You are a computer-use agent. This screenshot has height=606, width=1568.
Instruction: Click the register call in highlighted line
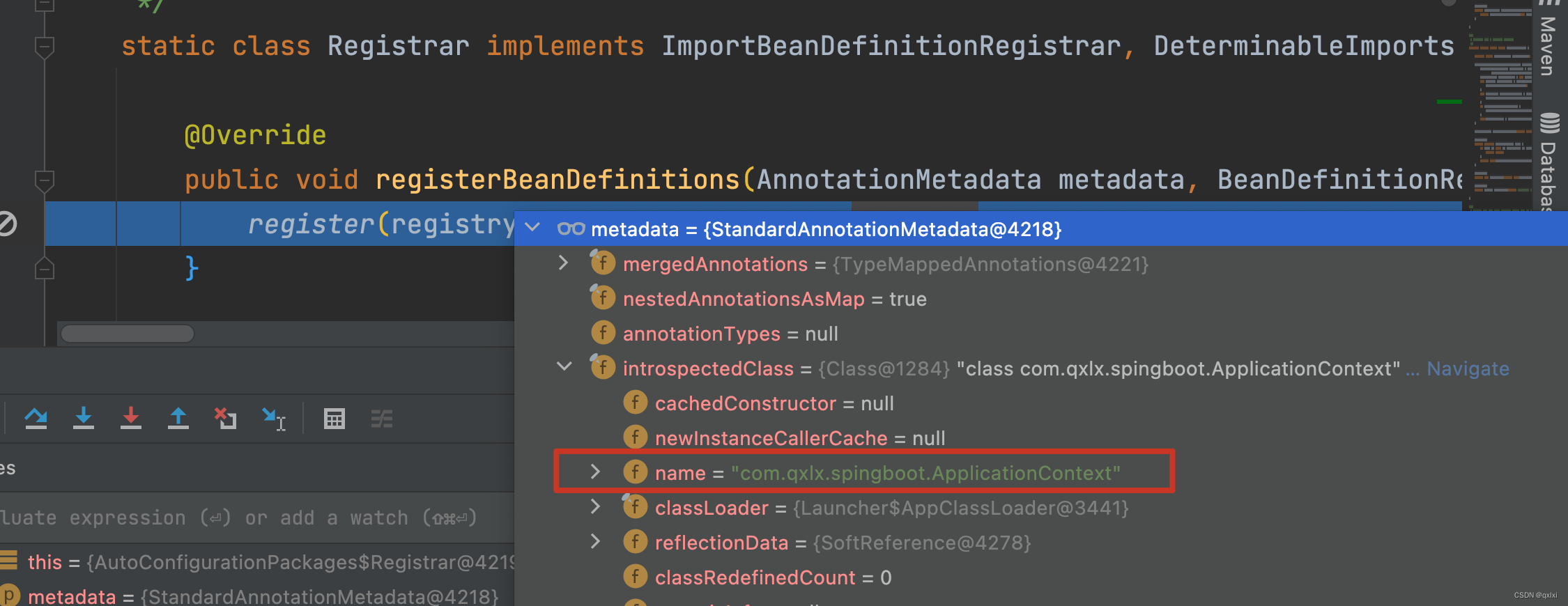point(312,224)
